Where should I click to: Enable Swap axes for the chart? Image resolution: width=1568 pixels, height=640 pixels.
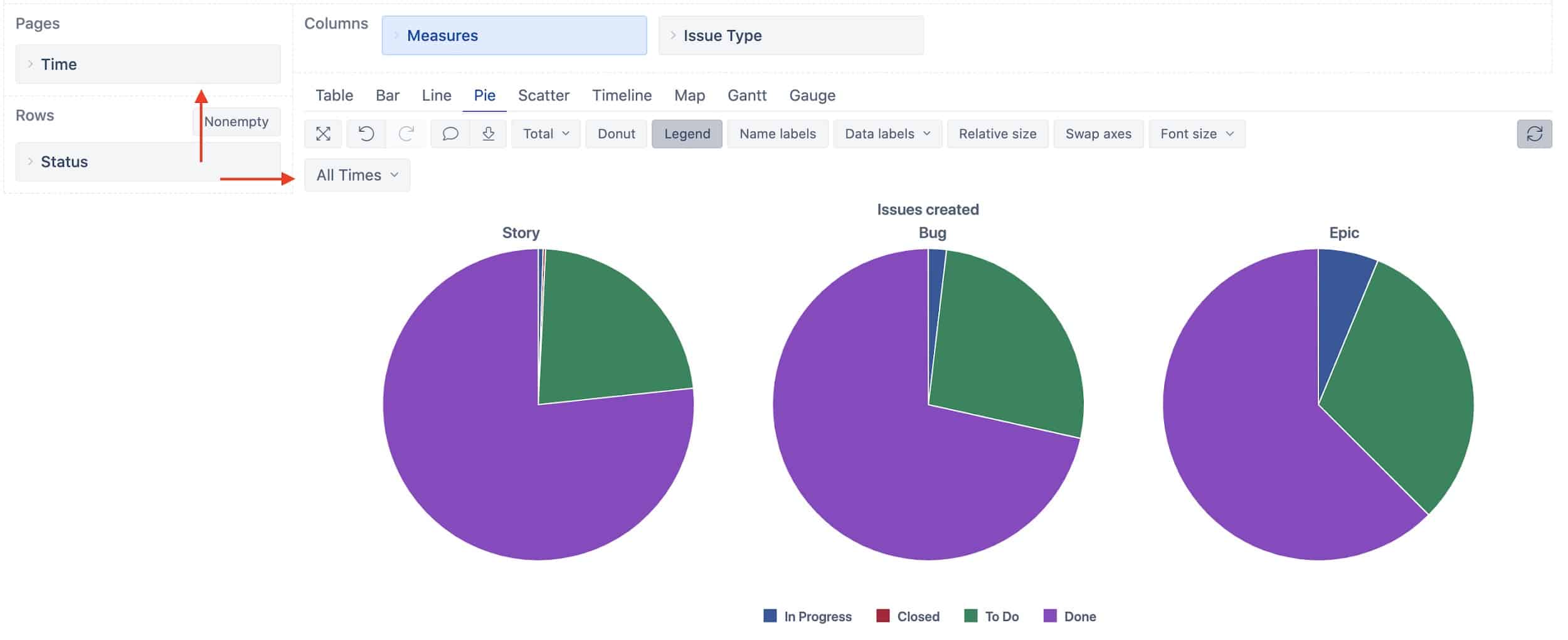tap(1098, 133)
